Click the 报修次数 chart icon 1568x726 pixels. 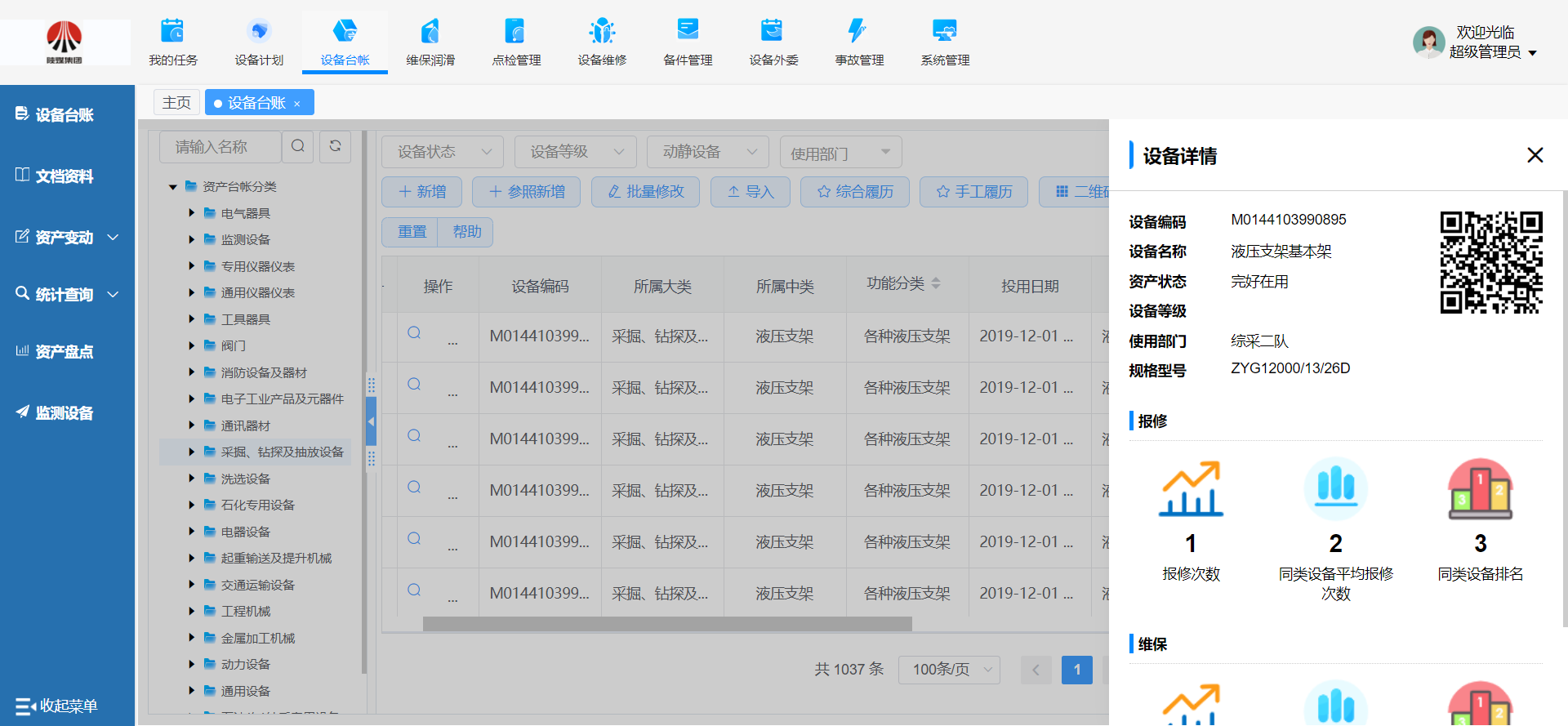click(1191, 489)
